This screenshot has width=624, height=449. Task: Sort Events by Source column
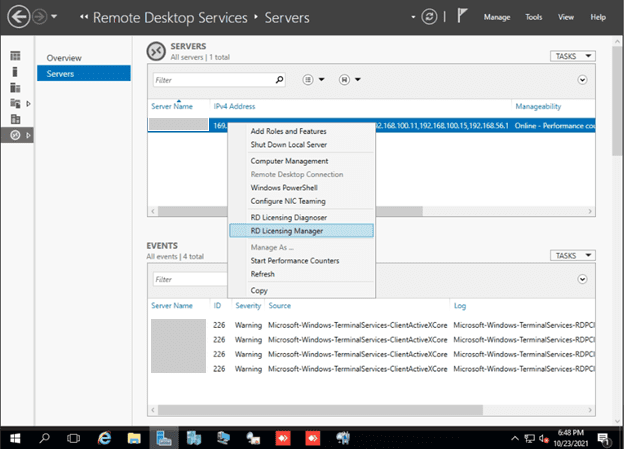click(x=279, y=306)
